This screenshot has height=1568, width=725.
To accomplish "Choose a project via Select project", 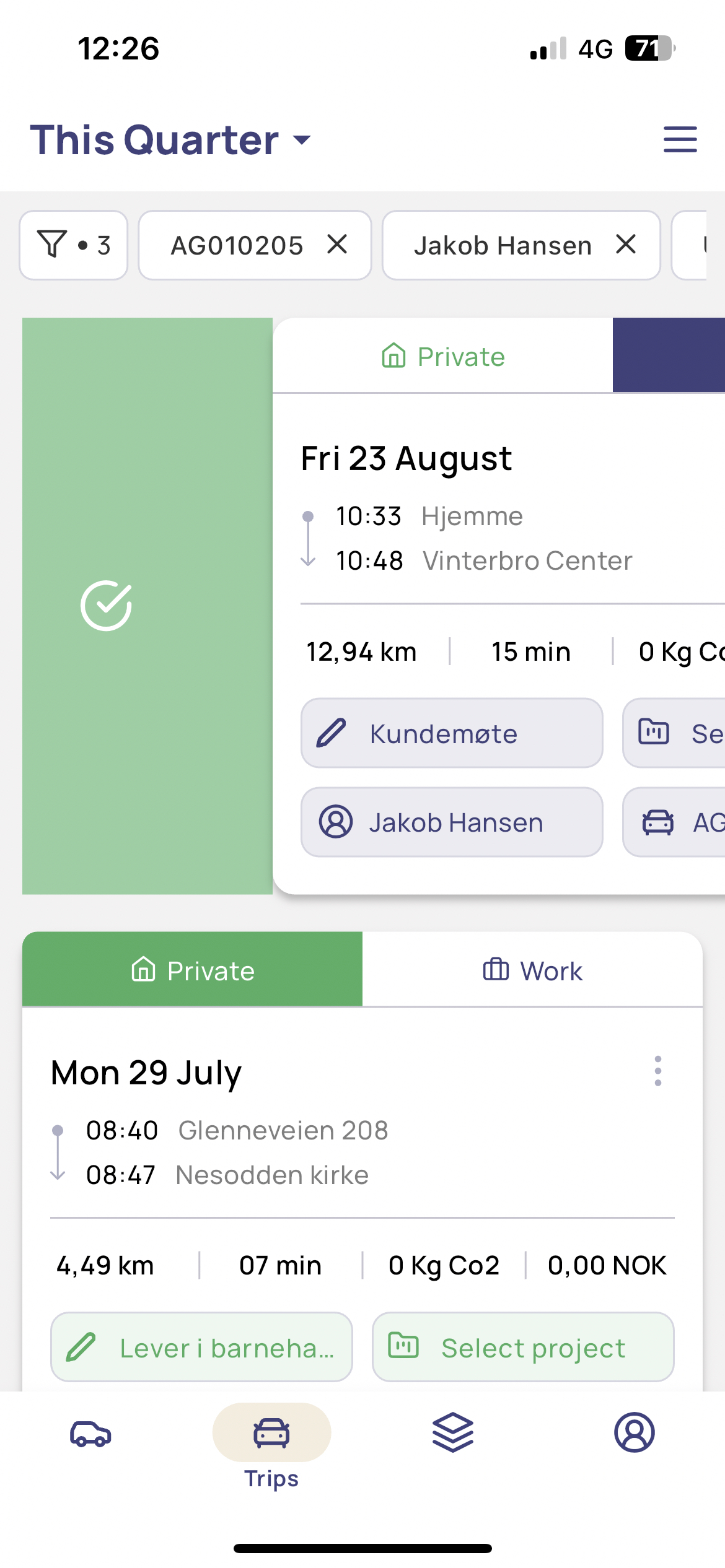I will coord(523,1348).
